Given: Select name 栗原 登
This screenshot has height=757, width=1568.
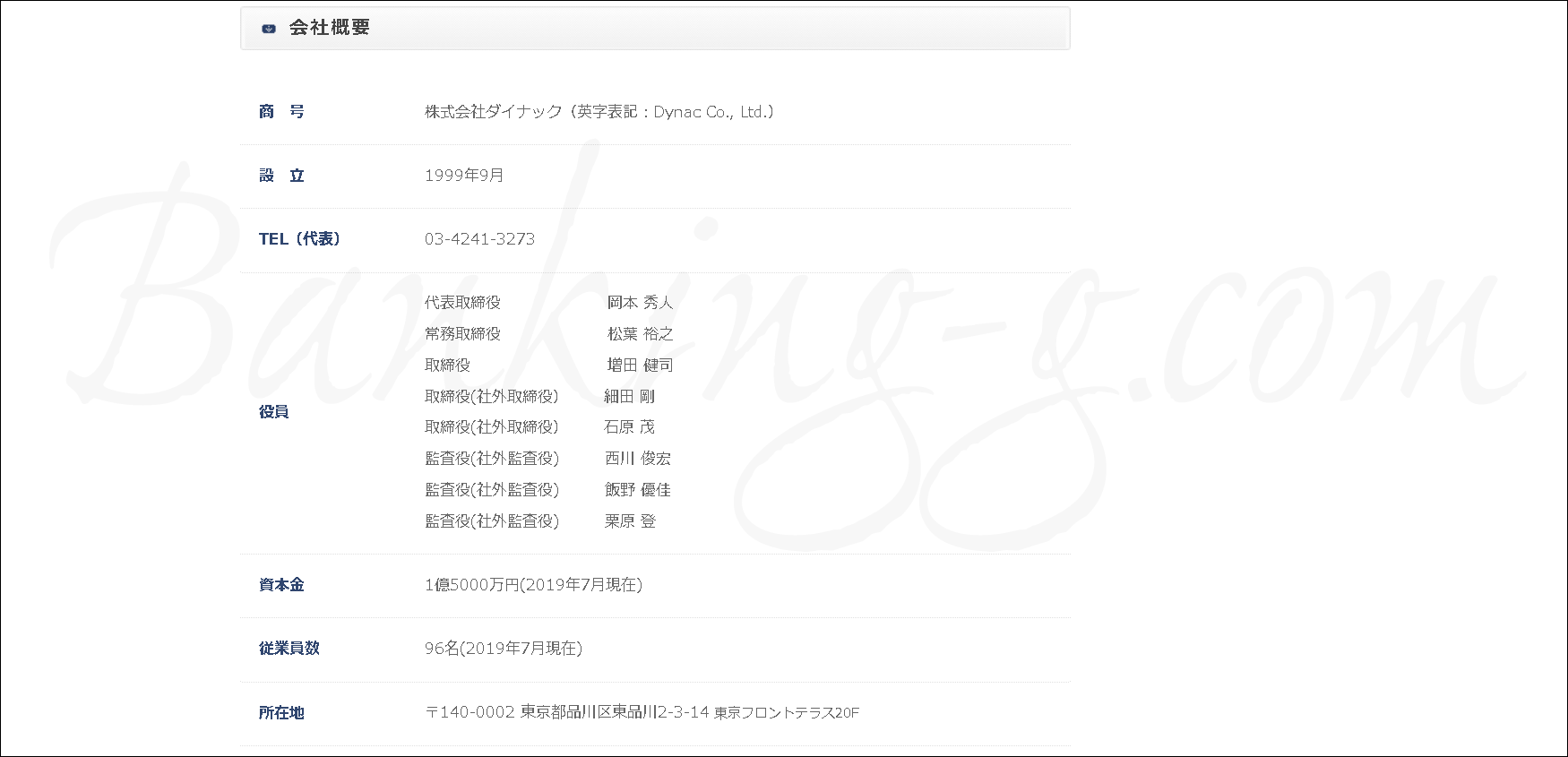Looking at the screenshot, I should coord(630,521).
